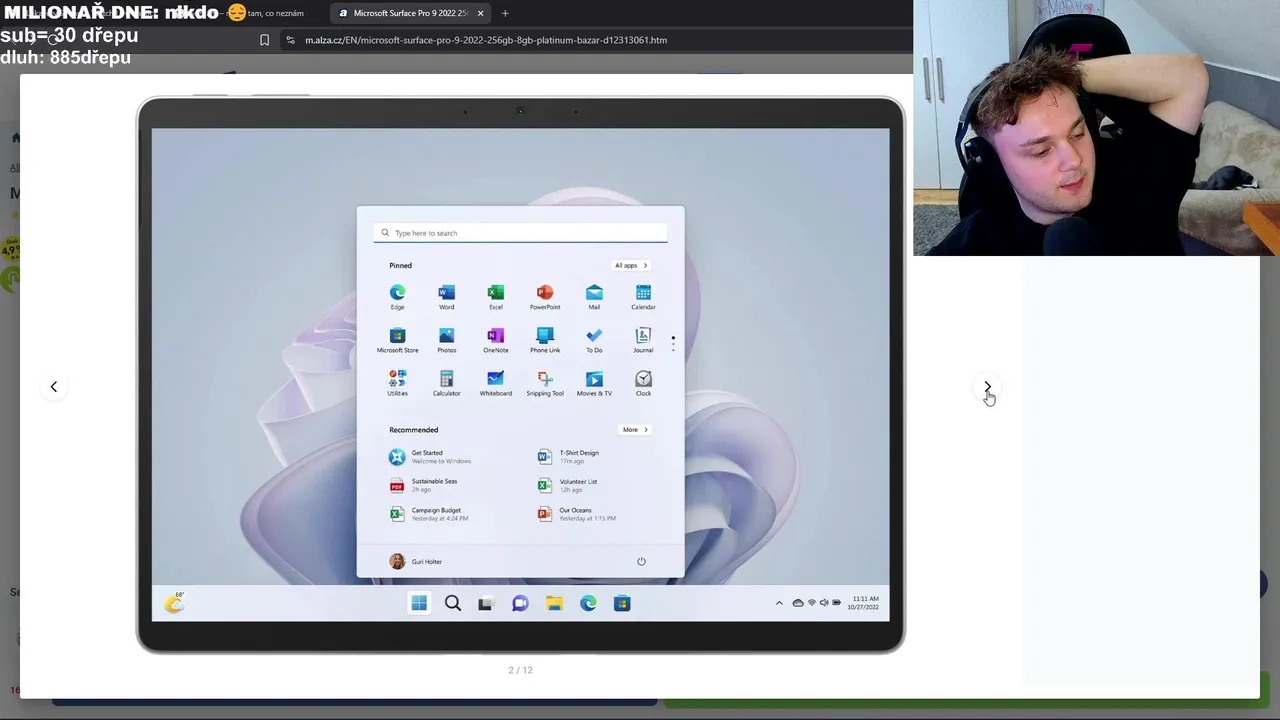Open a new browser tab
Screen dimensions: 1280x720
[x=505, y=13]
